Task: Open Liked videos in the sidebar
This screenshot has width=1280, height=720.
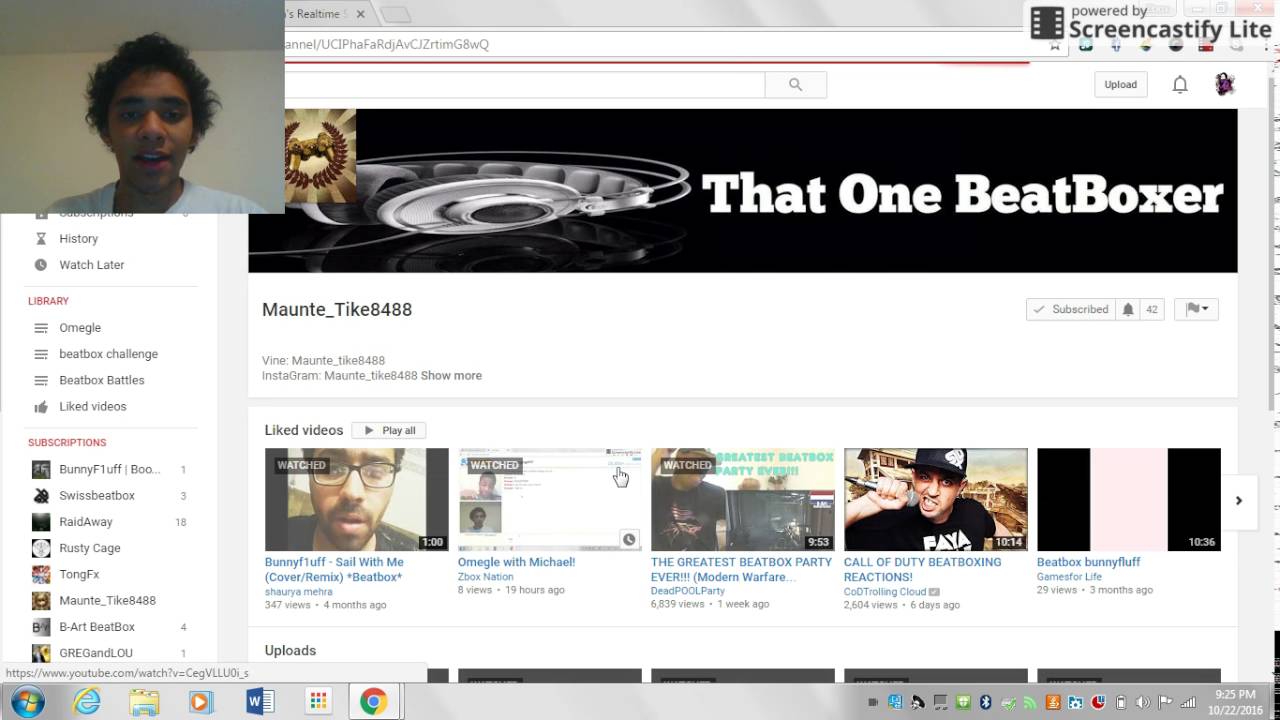Action: pos(92,407)
